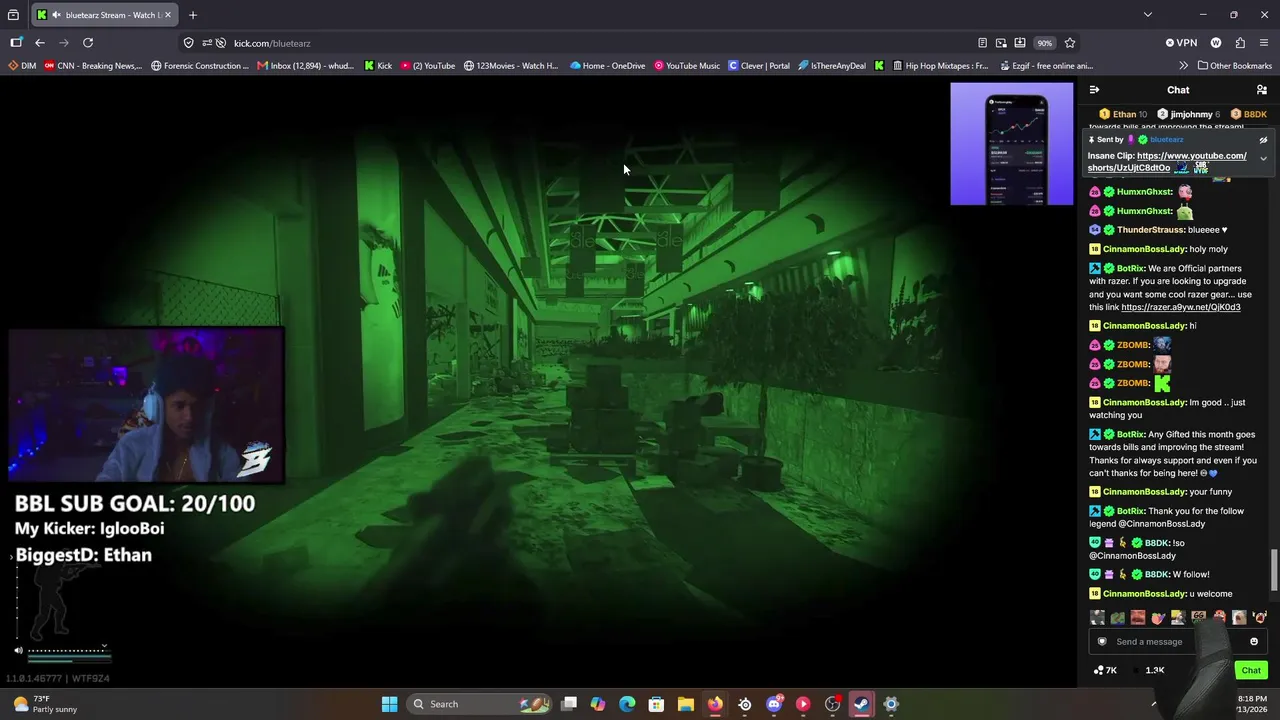Open Discord from the taskbar
The image size is (1280, 720).
pyautogui.click(x=774, y=704)
